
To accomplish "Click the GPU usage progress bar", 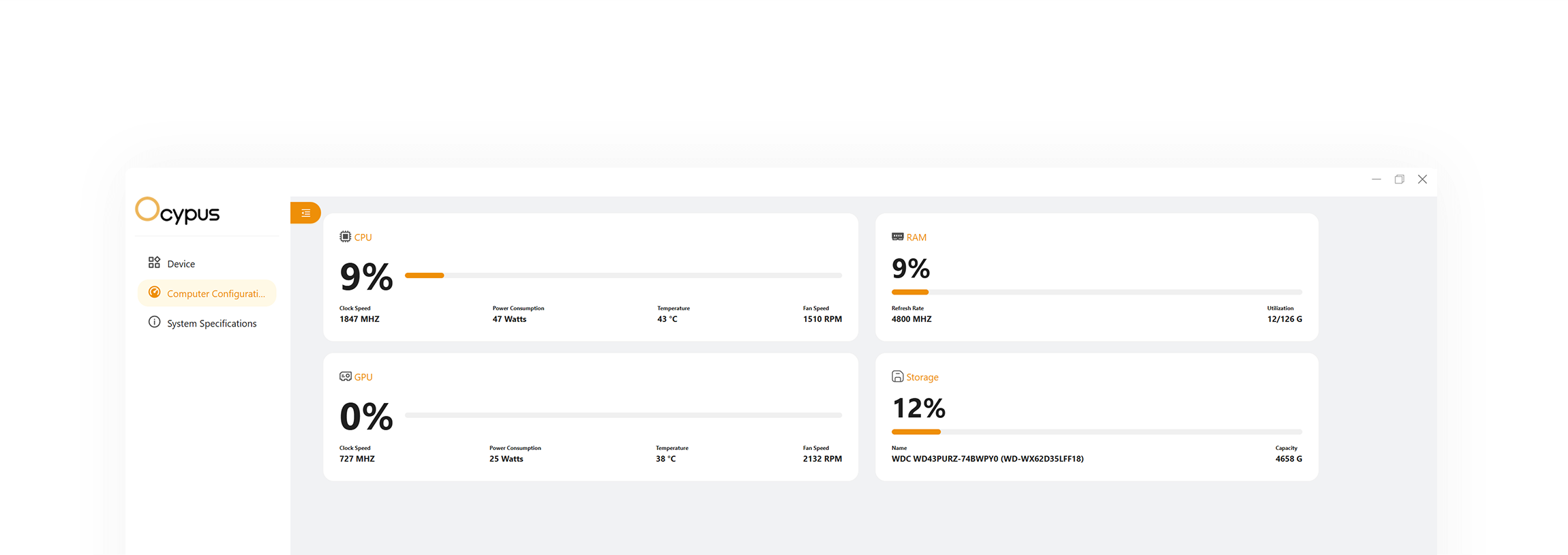I will pos(623,415).
